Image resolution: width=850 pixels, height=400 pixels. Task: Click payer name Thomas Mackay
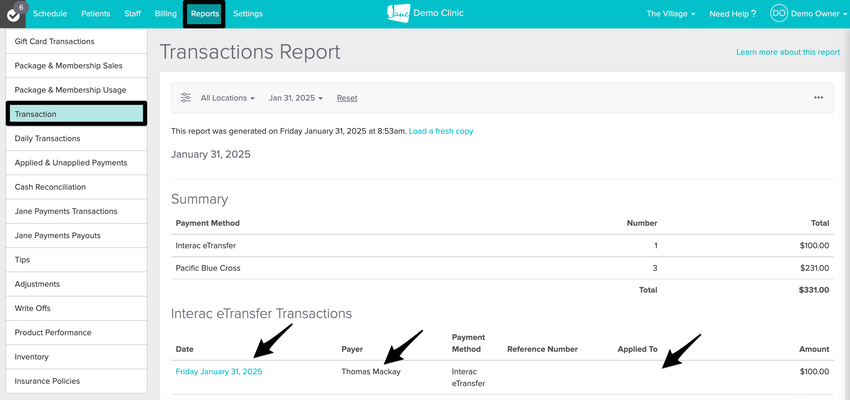[x=371, y=372]
